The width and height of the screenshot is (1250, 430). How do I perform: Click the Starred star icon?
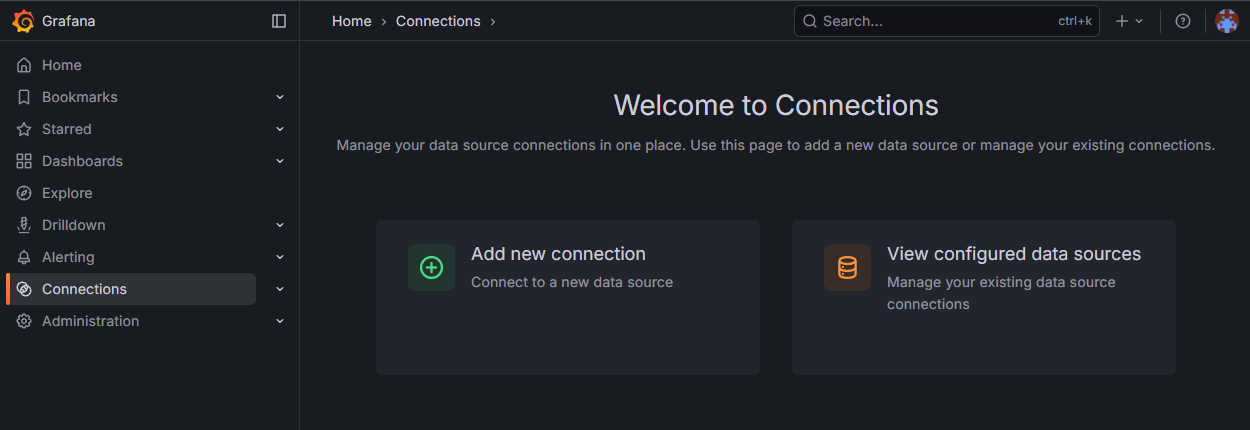click(24, 129)
